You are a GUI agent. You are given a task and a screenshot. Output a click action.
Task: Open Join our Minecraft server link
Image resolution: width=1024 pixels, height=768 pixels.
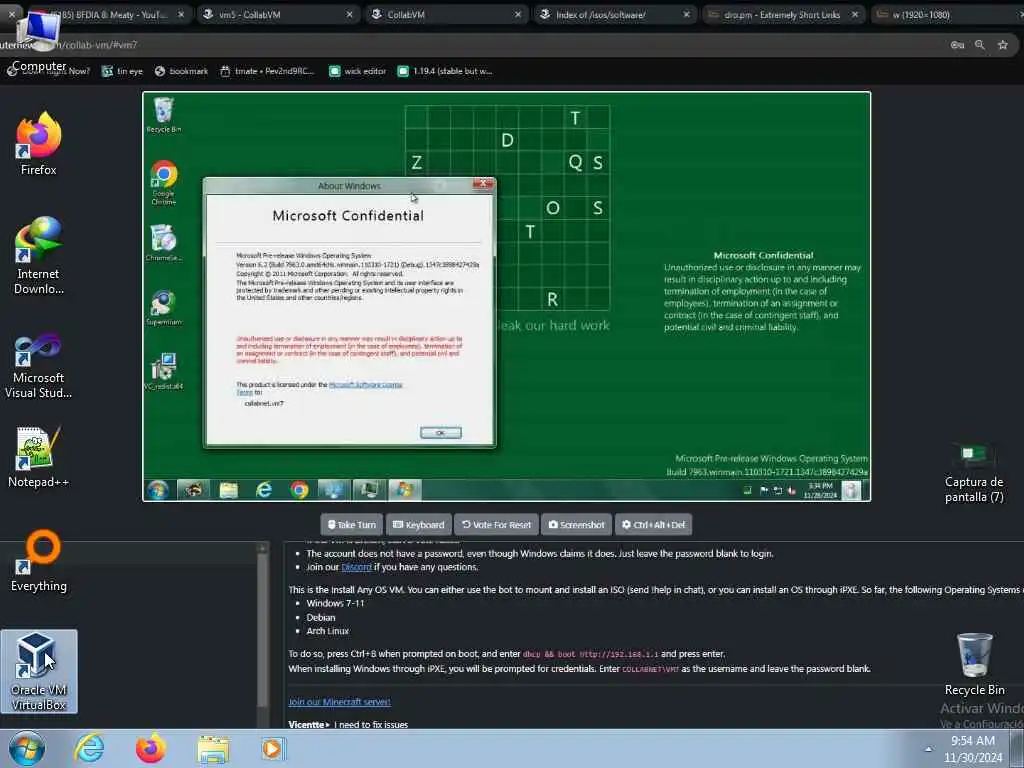point(340,701)
